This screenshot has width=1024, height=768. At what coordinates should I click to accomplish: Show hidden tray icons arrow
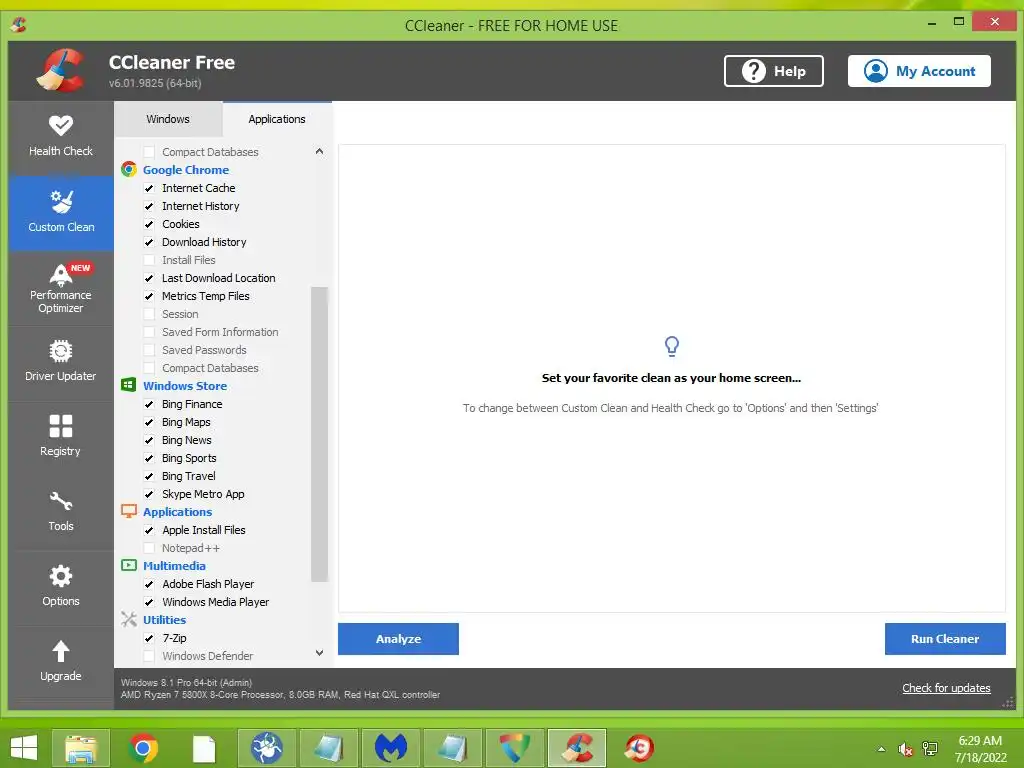click(882, 749)
